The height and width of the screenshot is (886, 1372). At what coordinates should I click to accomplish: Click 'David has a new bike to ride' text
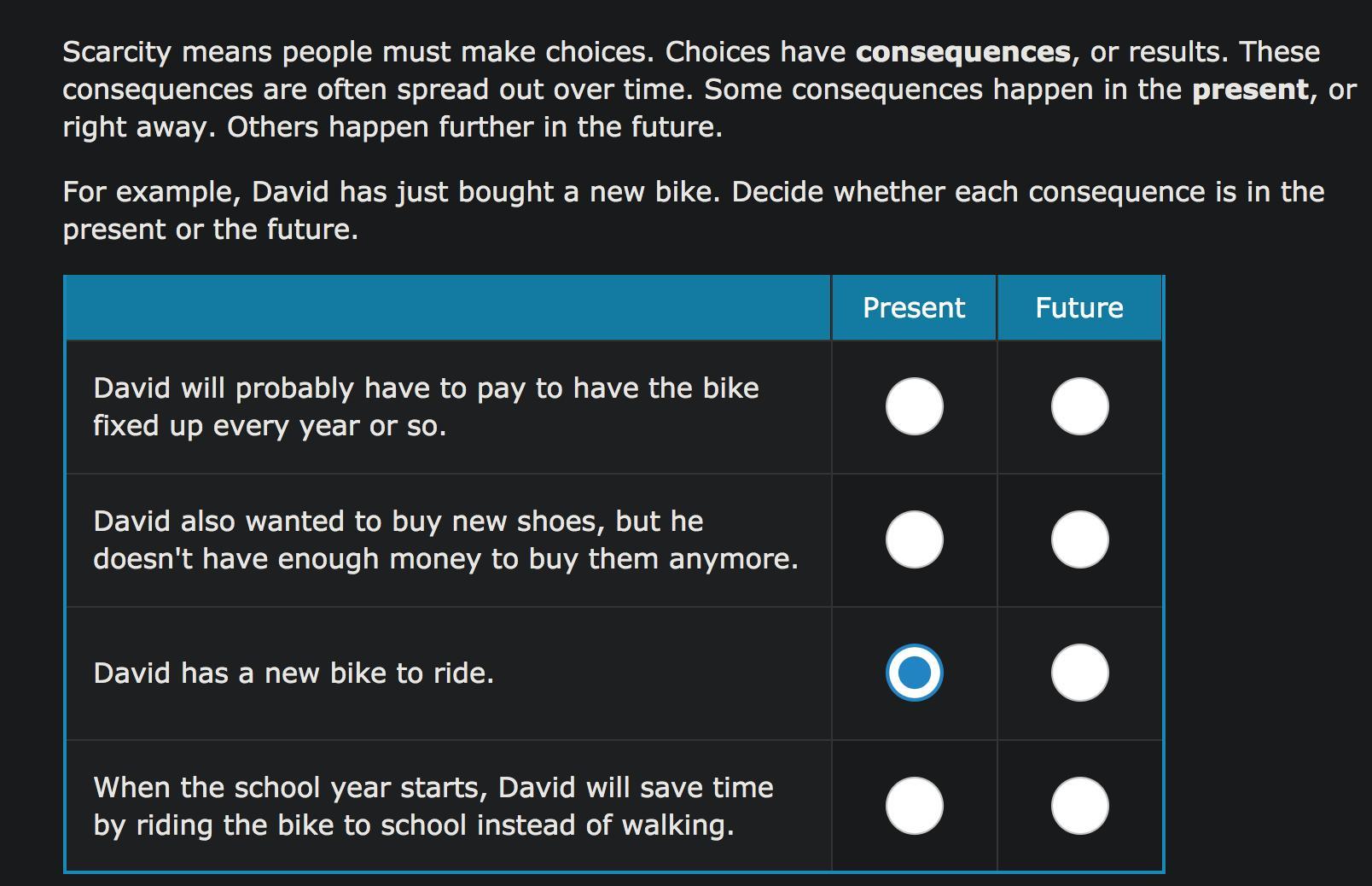[x=294, y=673]
